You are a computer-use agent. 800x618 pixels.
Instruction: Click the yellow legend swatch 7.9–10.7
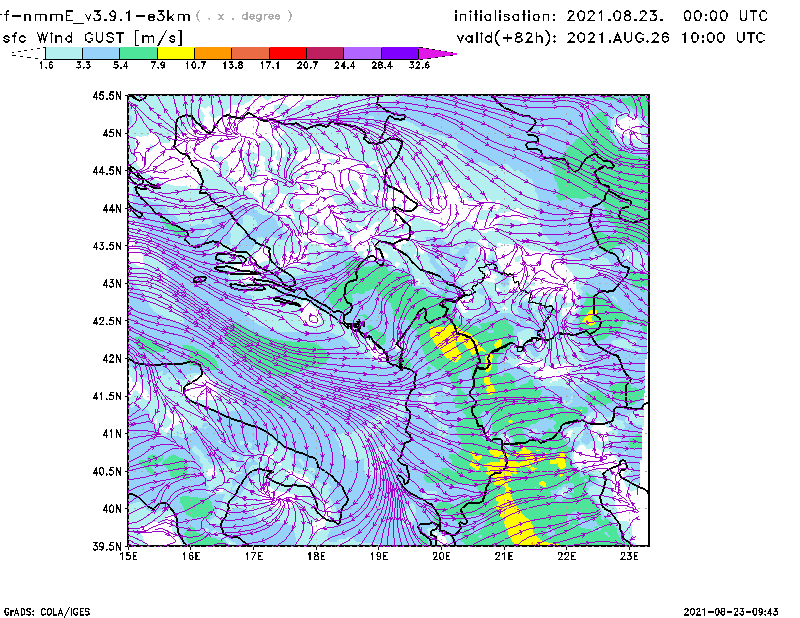176,53
